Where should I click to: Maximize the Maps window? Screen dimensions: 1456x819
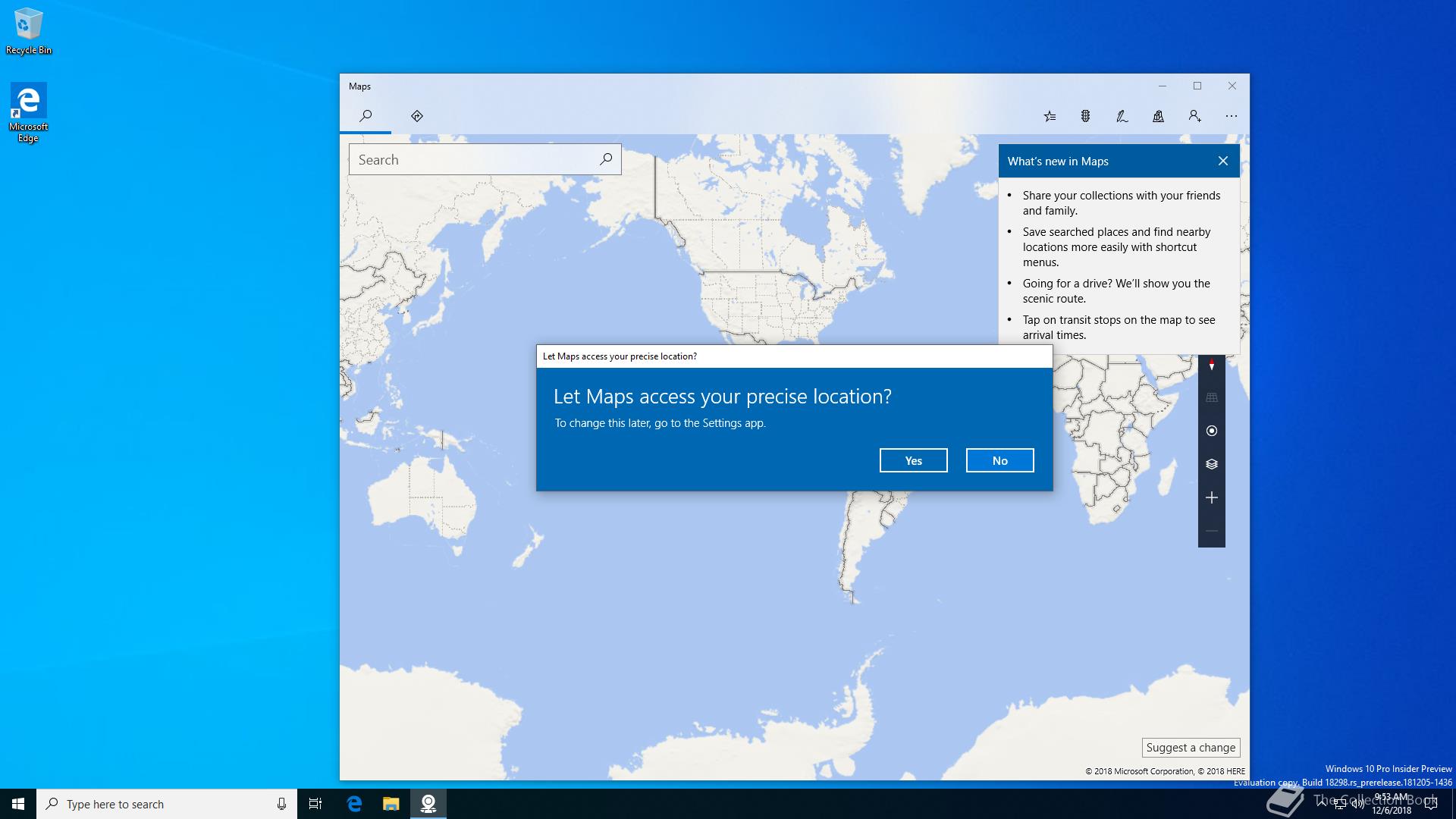pyautogui.click(x=1197, y=86)
